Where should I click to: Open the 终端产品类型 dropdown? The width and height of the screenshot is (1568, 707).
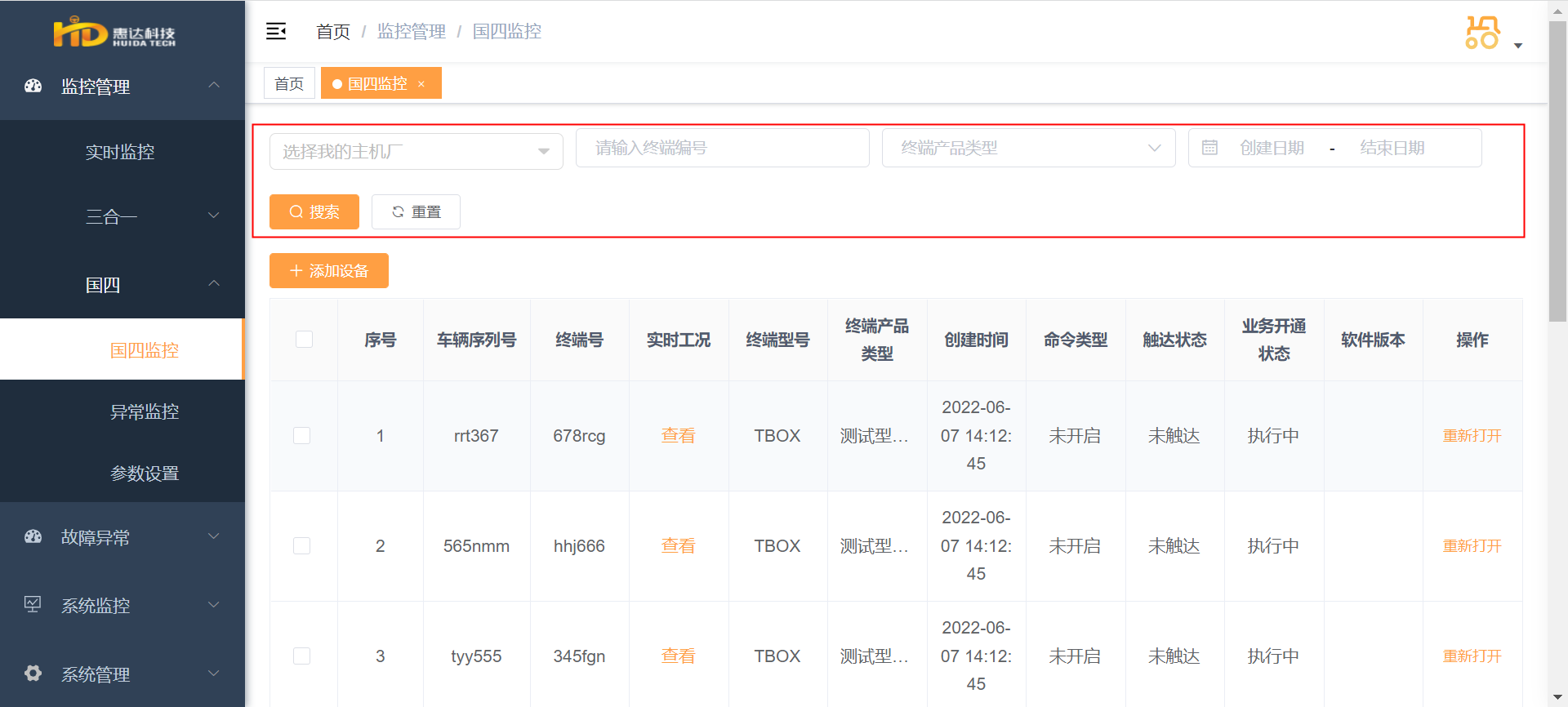(1029, 148)
